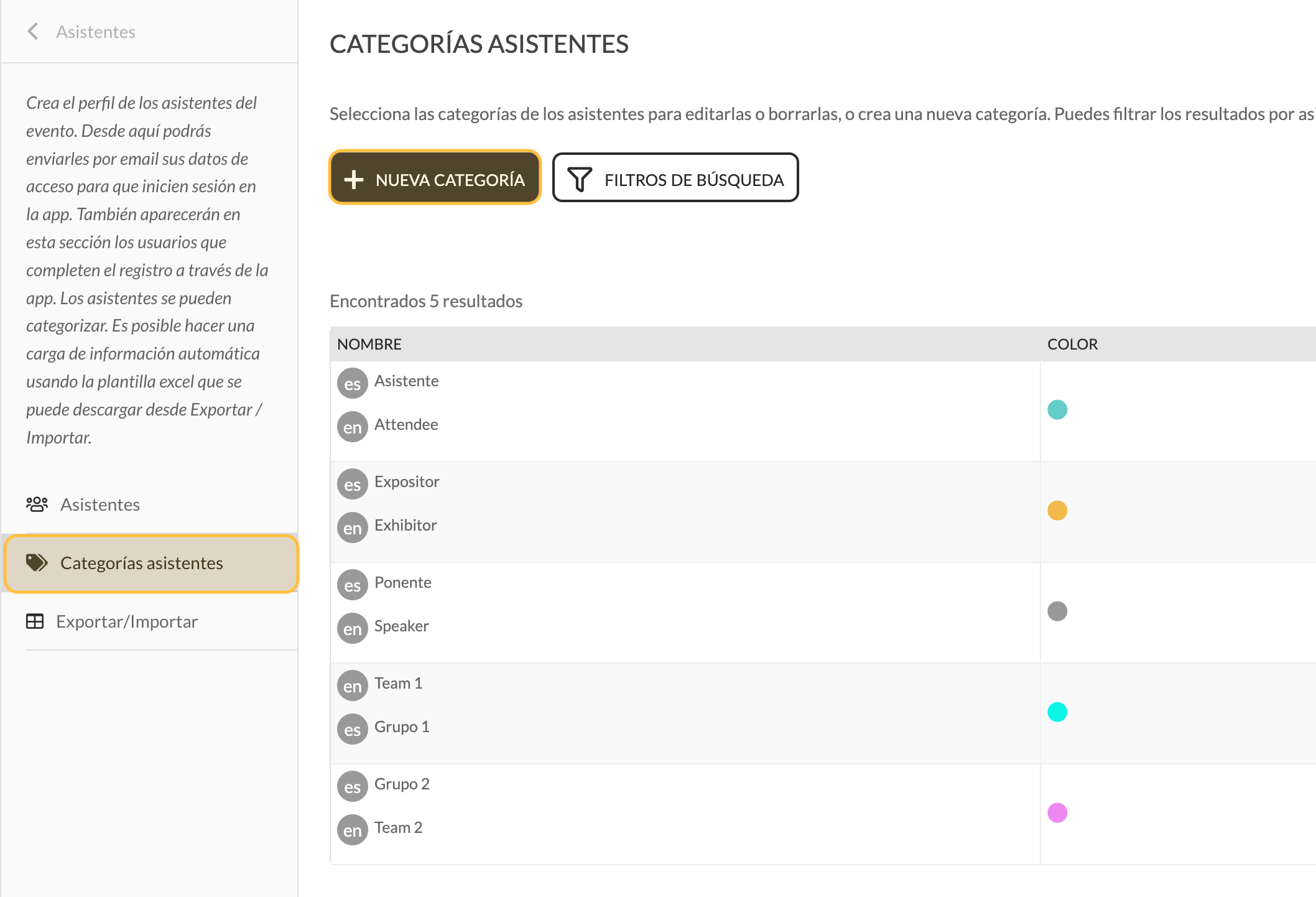This screenshot has height=897, width=1316.
Task: Select the Speaker category name
Action: [x=402, y=626]
